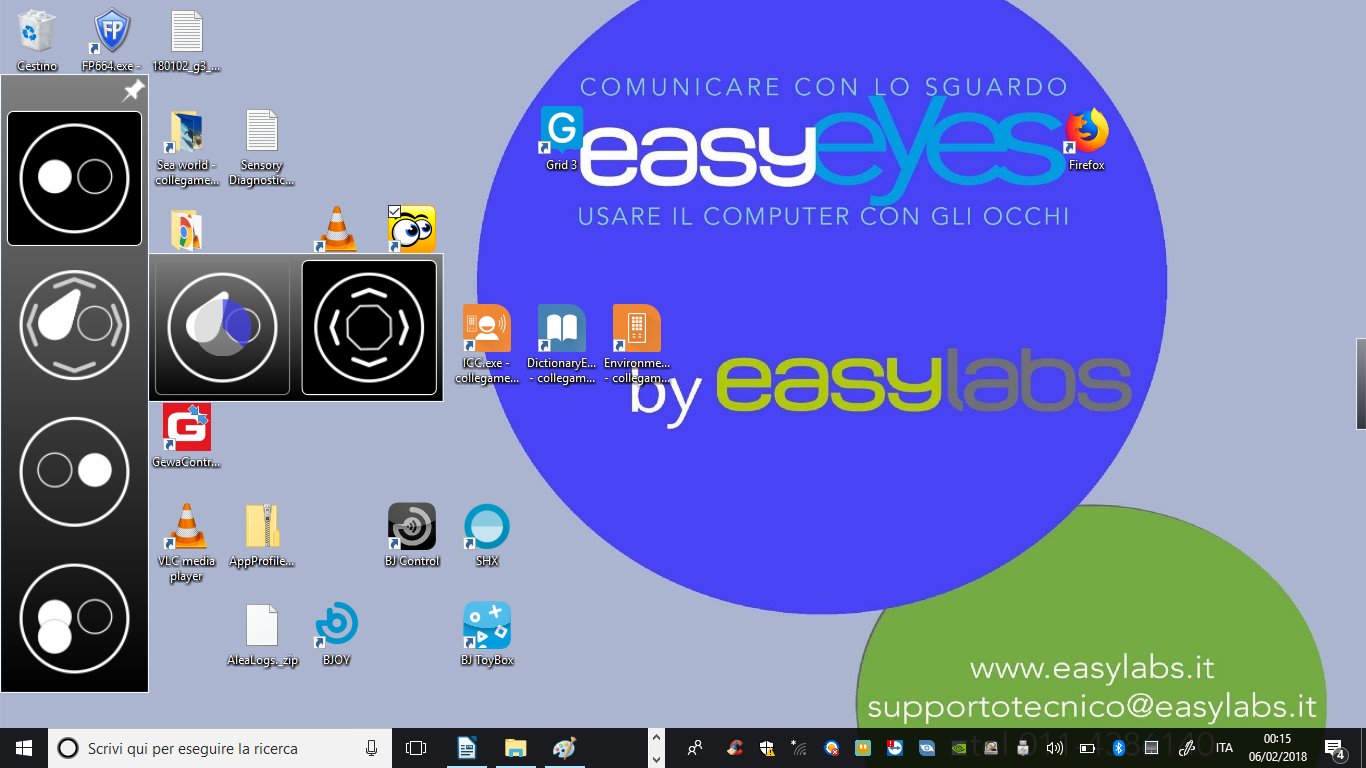
Task: Open the Windows Defender shield tray icon
Action: (x=767, y=747)
